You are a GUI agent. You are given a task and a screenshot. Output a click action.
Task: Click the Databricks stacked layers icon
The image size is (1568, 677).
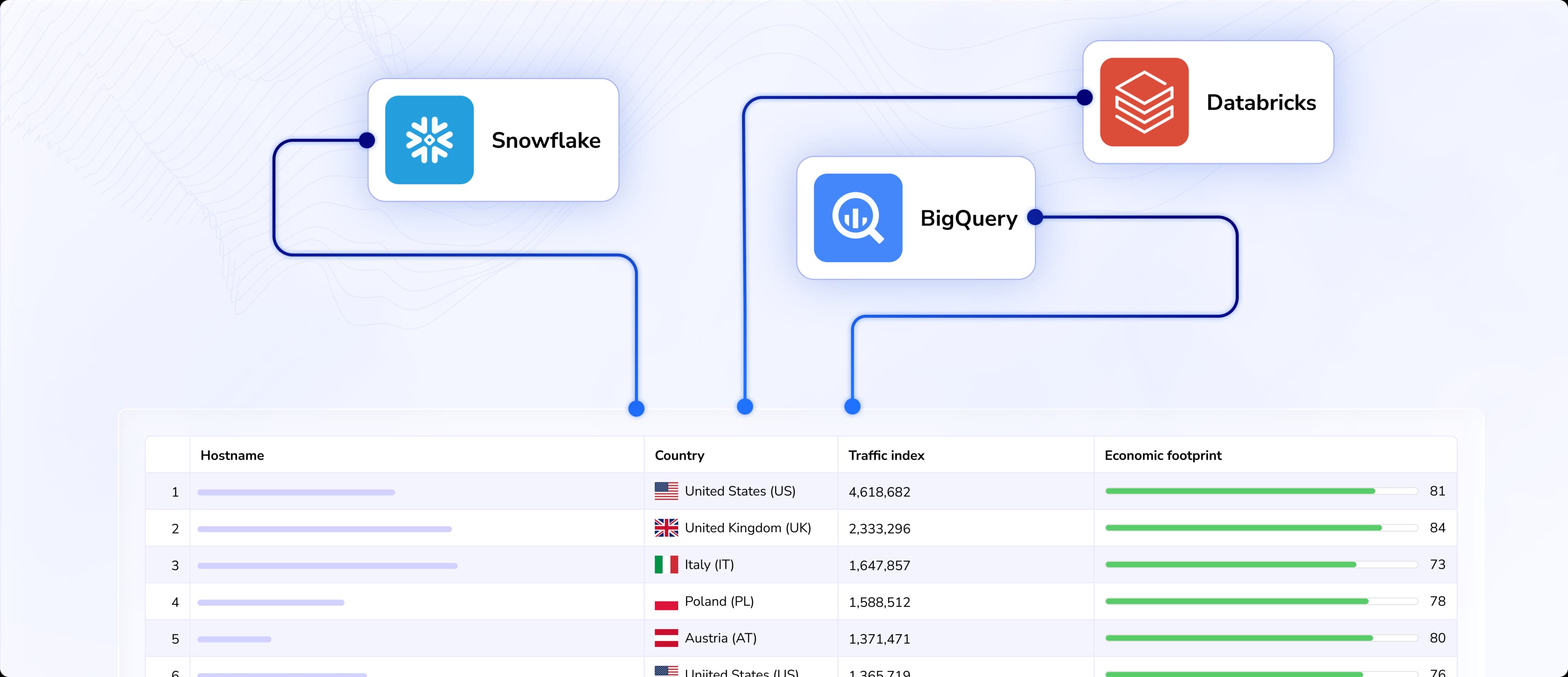point(1144,102)
